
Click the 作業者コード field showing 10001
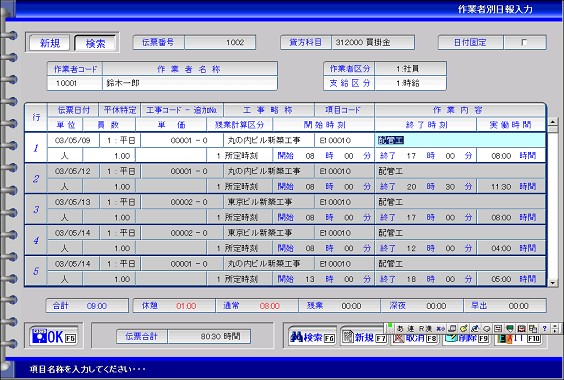(x=75, y=83)
